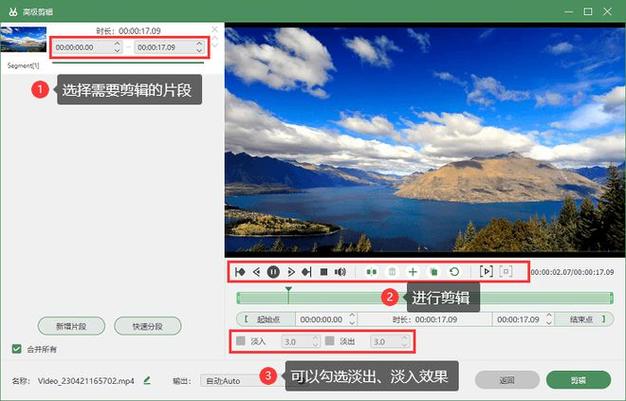Viewport: 626px width, 401px height.
Task: Play the selected segment with bracketed play icon
Action: (x=486, y=272)
